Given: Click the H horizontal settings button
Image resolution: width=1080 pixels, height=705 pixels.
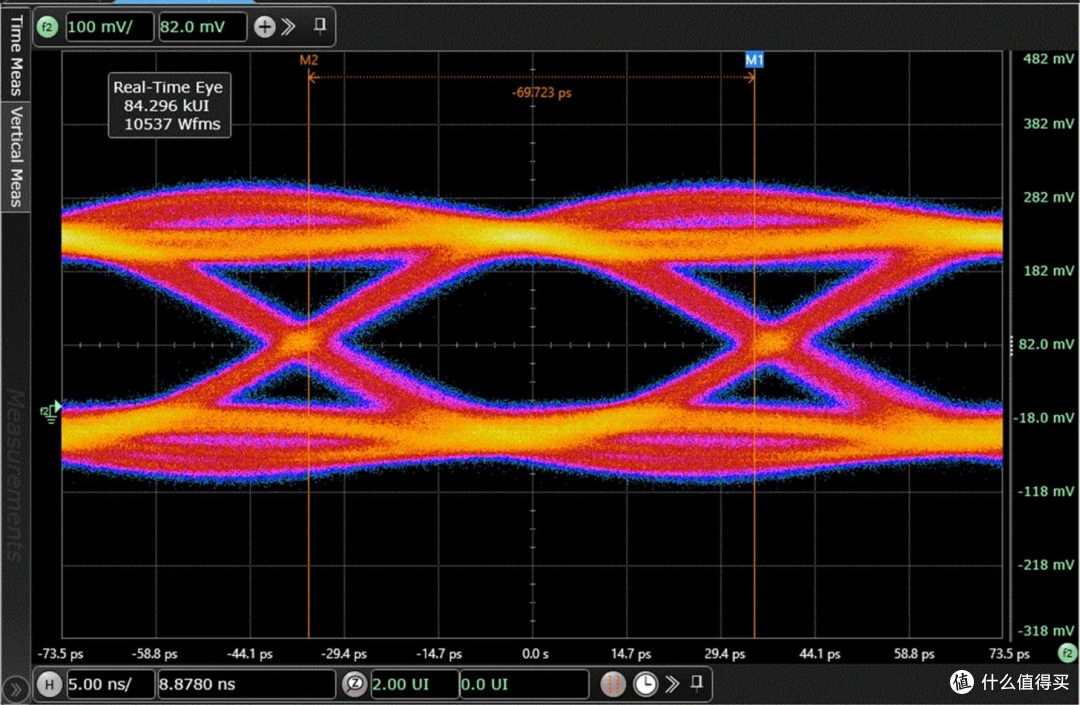Looking at the screenshot, I should 49,684.
